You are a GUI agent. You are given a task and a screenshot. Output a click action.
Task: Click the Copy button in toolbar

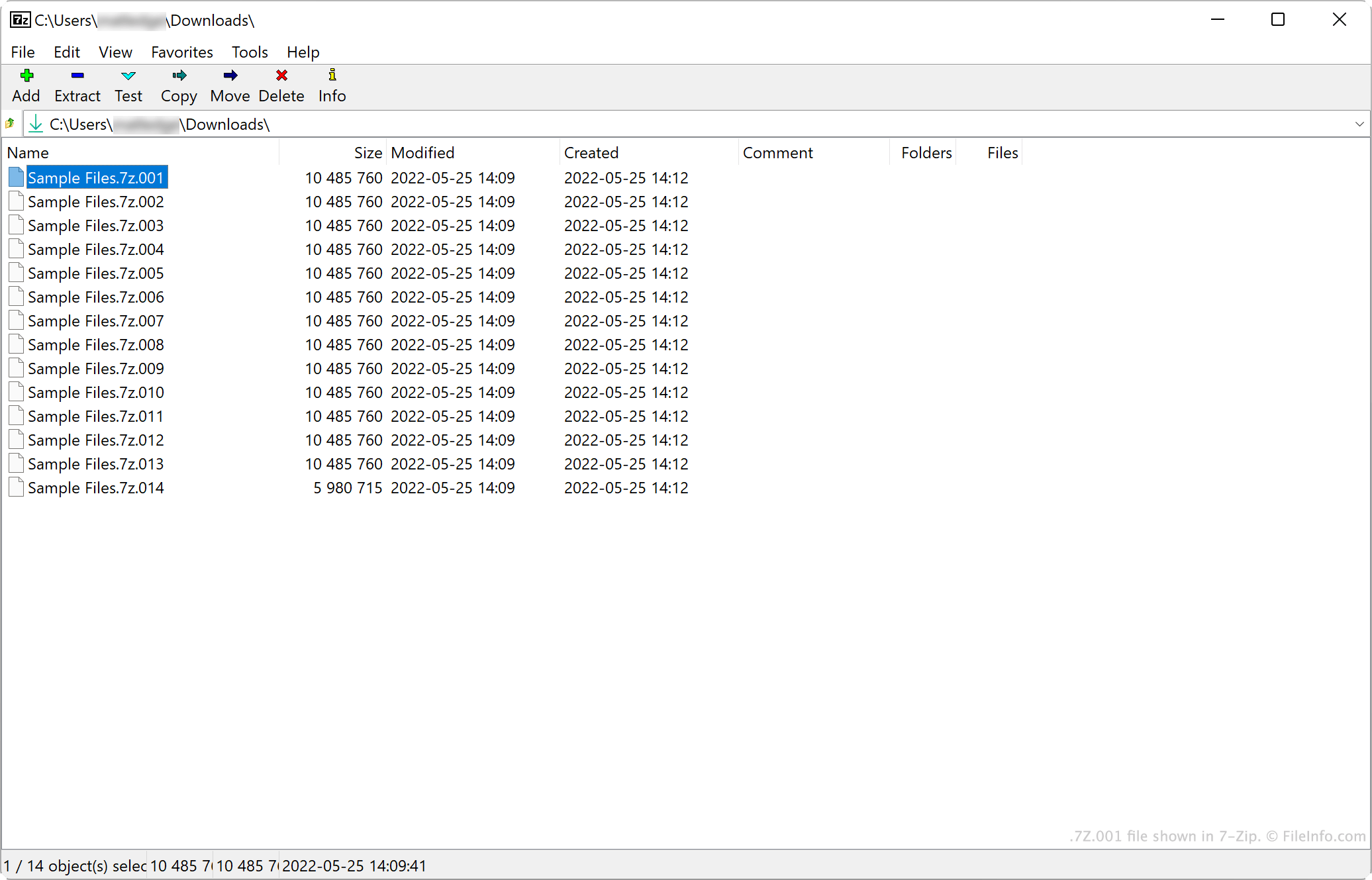coord(177,85)
